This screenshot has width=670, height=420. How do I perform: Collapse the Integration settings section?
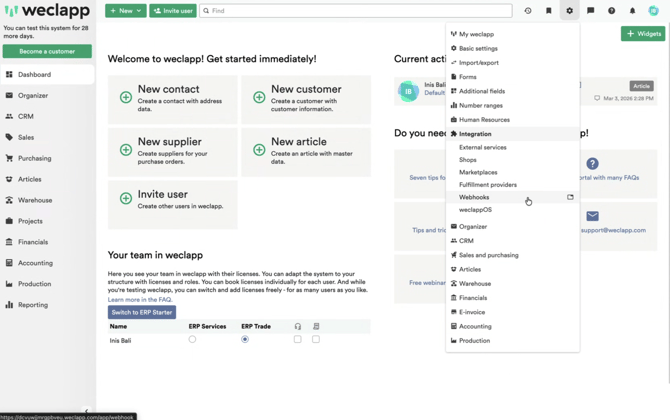pos(475,134)
